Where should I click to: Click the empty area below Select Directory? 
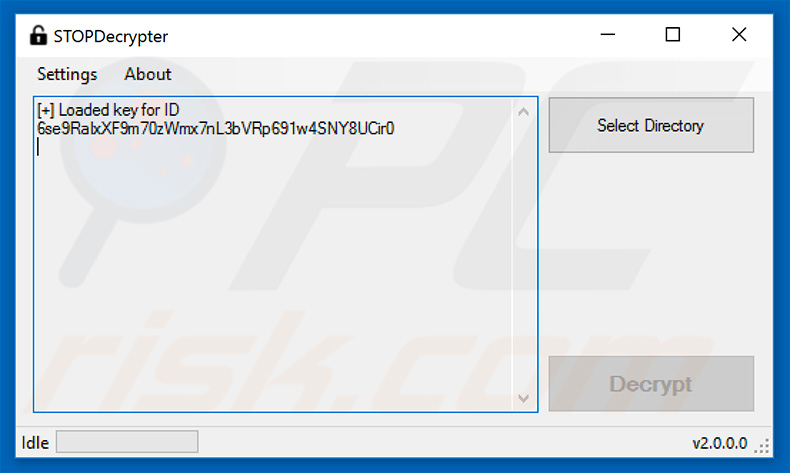(x=651, y=254)
